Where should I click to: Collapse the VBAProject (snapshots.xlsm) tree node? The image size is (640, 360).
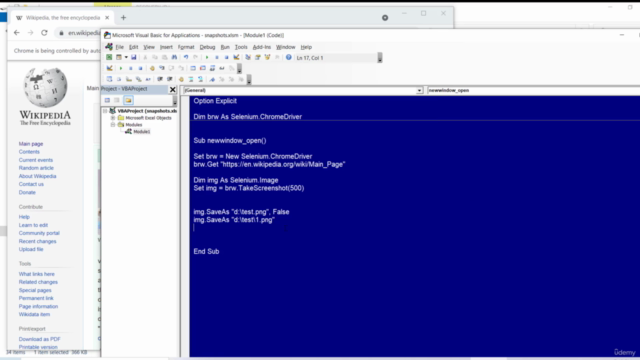pyautogui.click(x=105, y=111)
